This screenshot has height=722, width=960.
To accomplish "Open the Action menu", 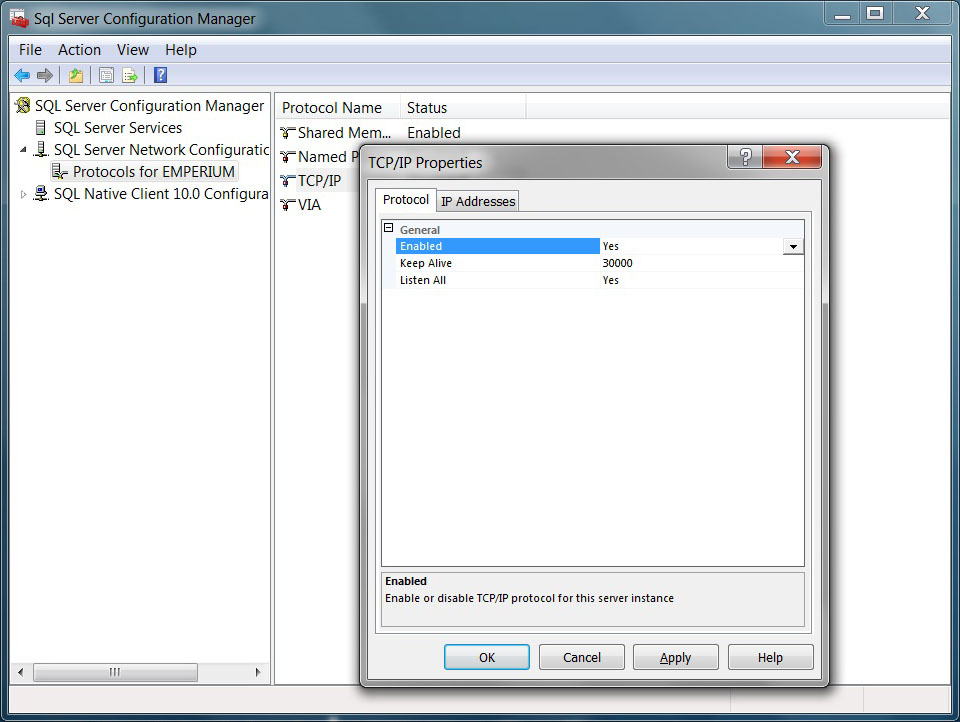I will point(79,50).
